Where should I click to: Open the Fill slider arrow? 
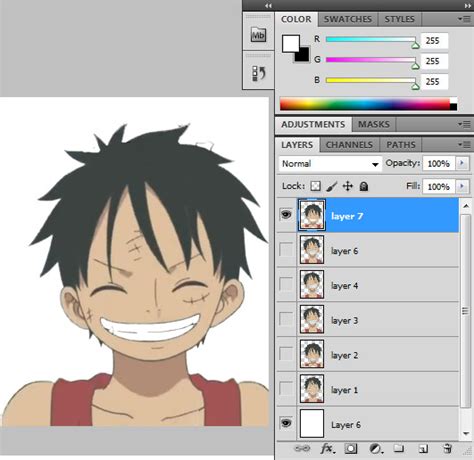pos(462,186)
